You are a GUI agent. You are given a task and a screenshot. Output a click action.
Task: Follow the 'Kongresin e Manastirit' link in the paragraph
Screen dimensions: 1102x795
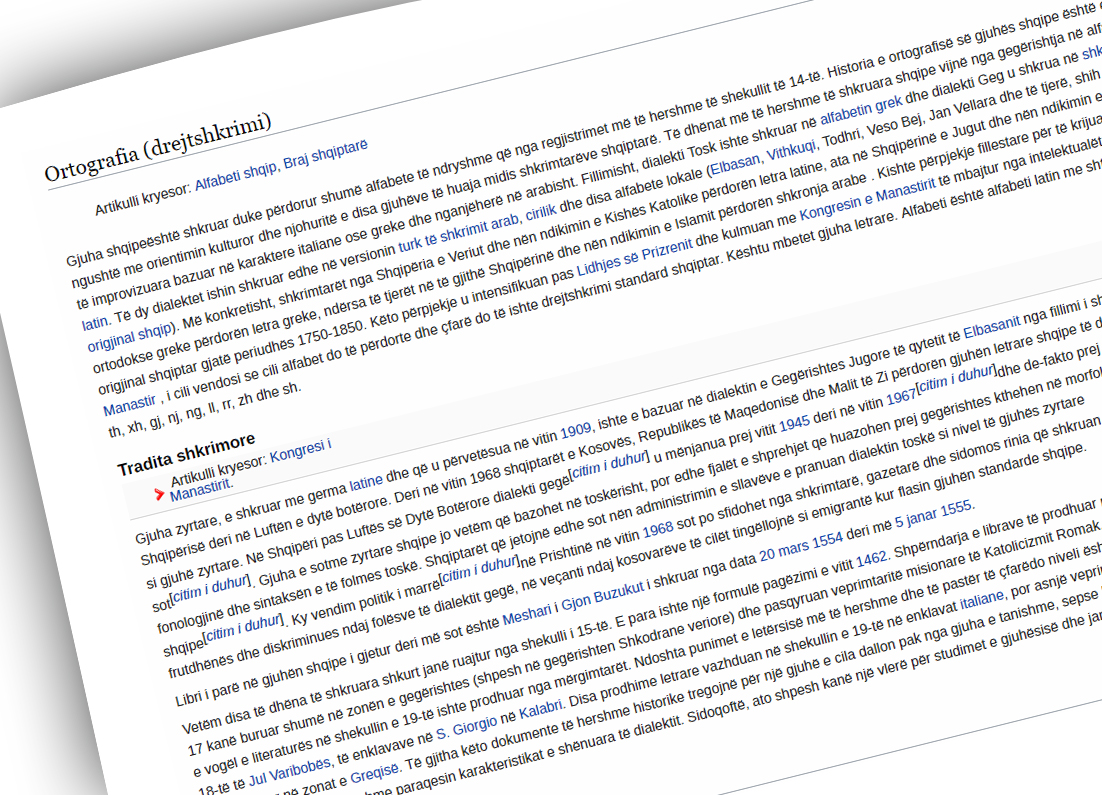click(867, 199)
